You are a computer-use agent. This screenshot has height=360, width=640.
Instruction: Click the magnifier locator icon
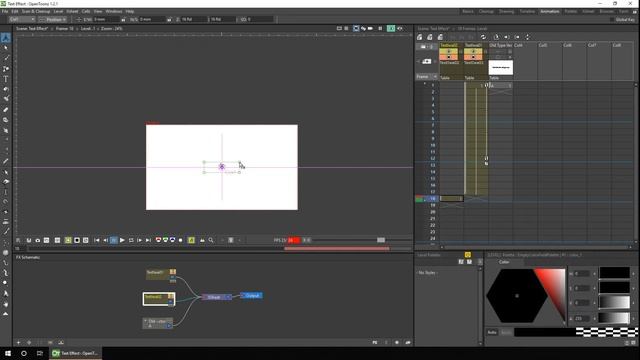pos(211,240)
